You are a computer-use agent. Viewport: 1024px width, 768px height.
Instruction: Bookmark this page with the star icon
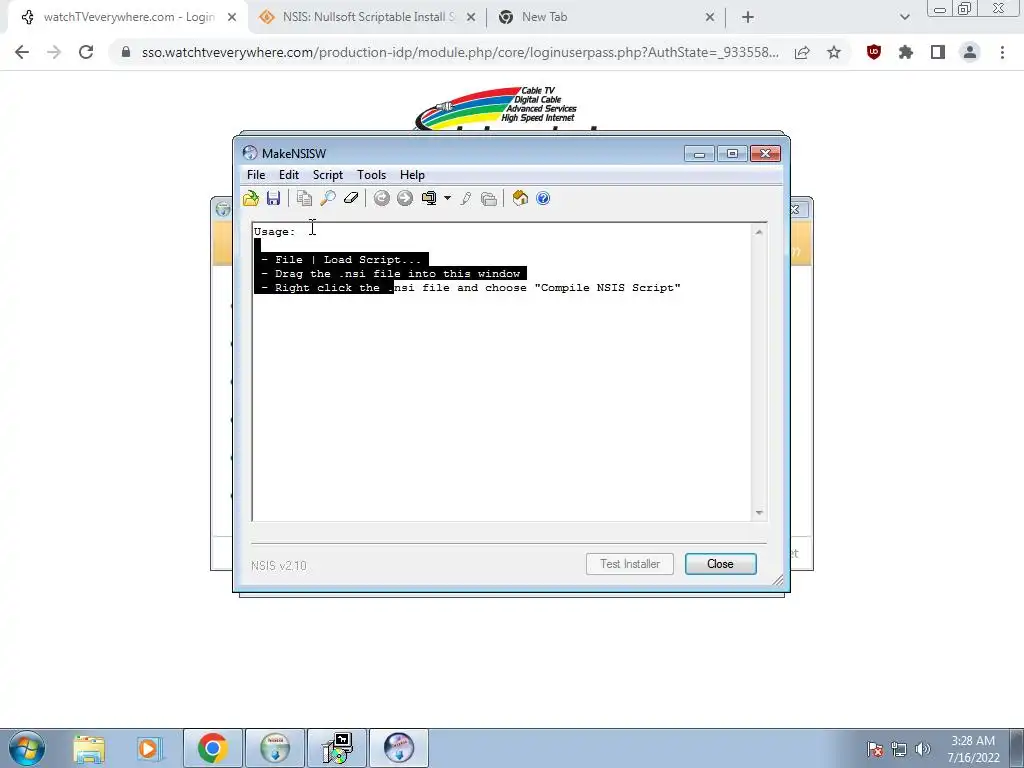pyautogui.click(x=834, y=52)
